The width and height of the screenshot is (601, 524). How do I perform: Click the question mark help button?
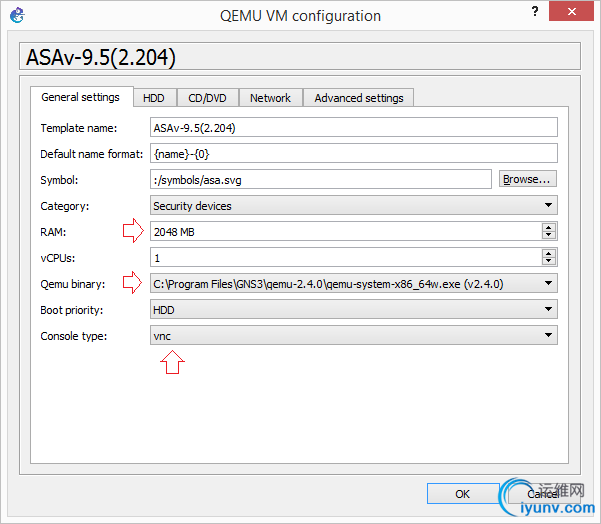pyautogui.click(x=535, y=11)
